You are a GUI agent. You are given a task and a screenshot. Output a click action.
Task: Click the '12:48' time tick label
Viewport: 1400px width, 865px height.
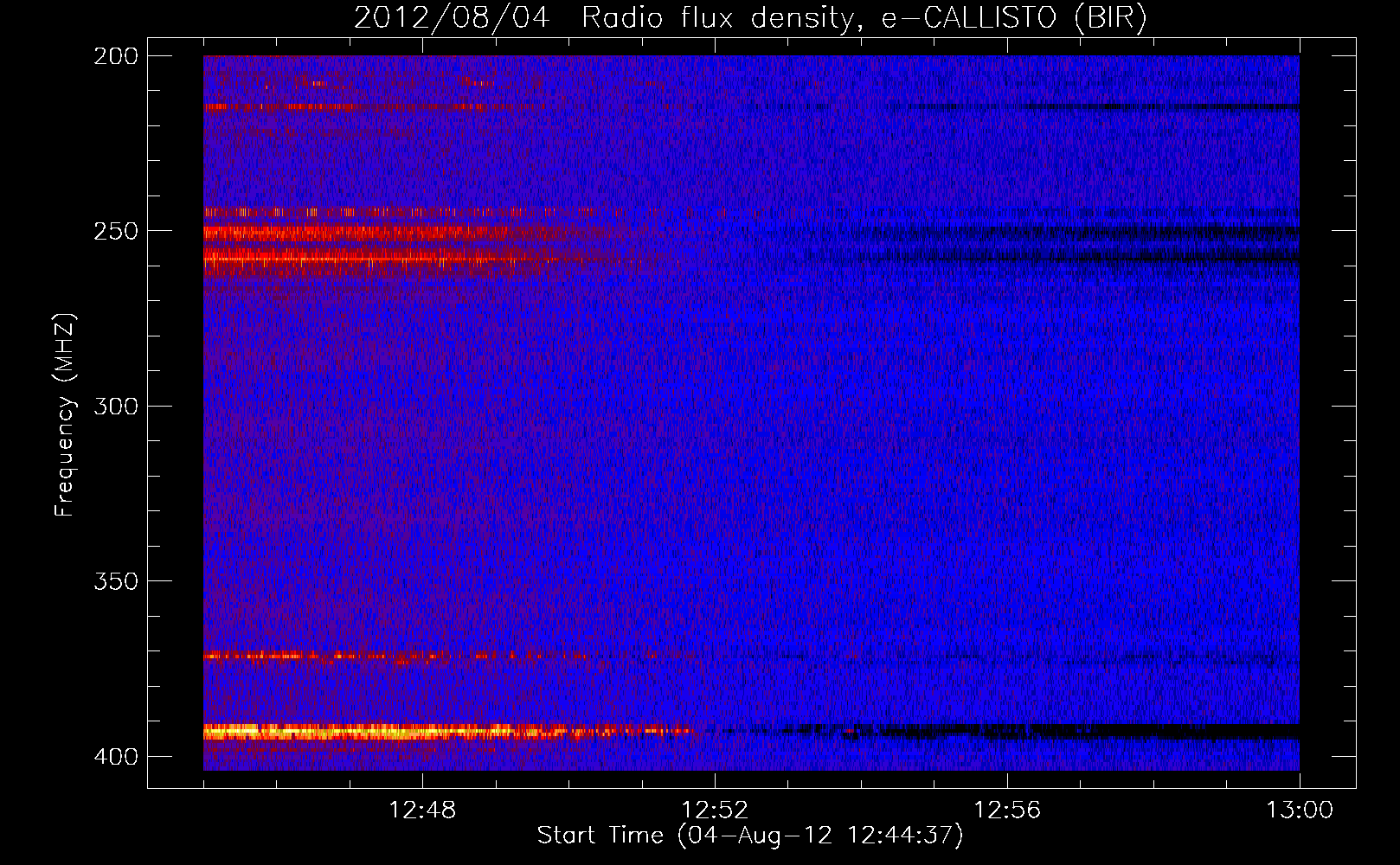click(x=422, y=811)
